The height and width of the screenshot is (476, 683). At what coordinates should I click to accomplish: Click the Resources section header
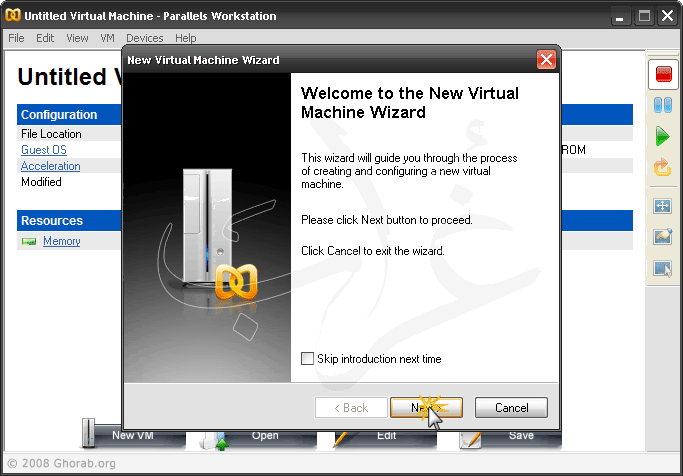point(52,220)
